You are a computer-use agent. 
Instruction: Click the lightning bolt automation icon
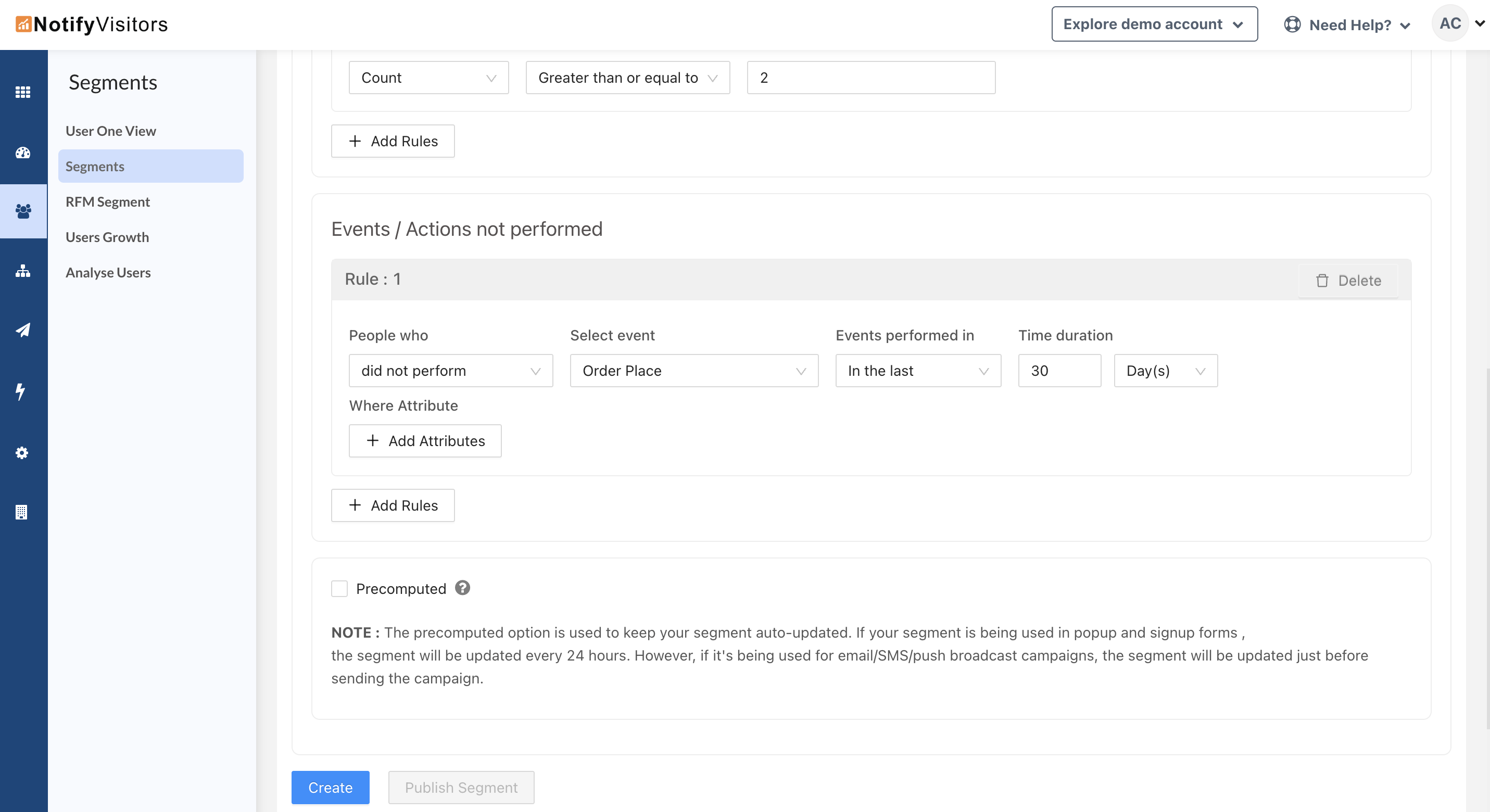21,391
